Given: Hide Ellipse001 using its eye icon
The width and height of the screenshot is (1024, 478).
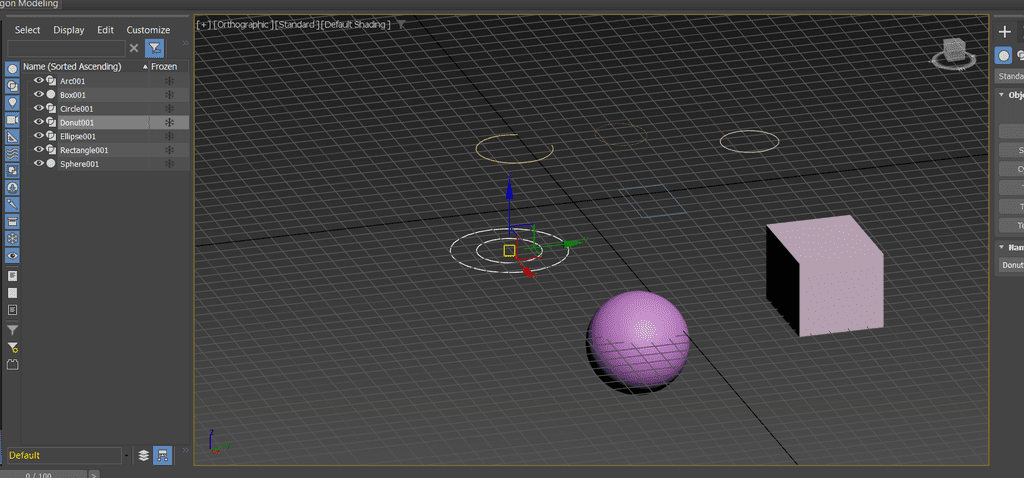Looking at the screenshot, I should pyautogui.click(x=39, y=136).
